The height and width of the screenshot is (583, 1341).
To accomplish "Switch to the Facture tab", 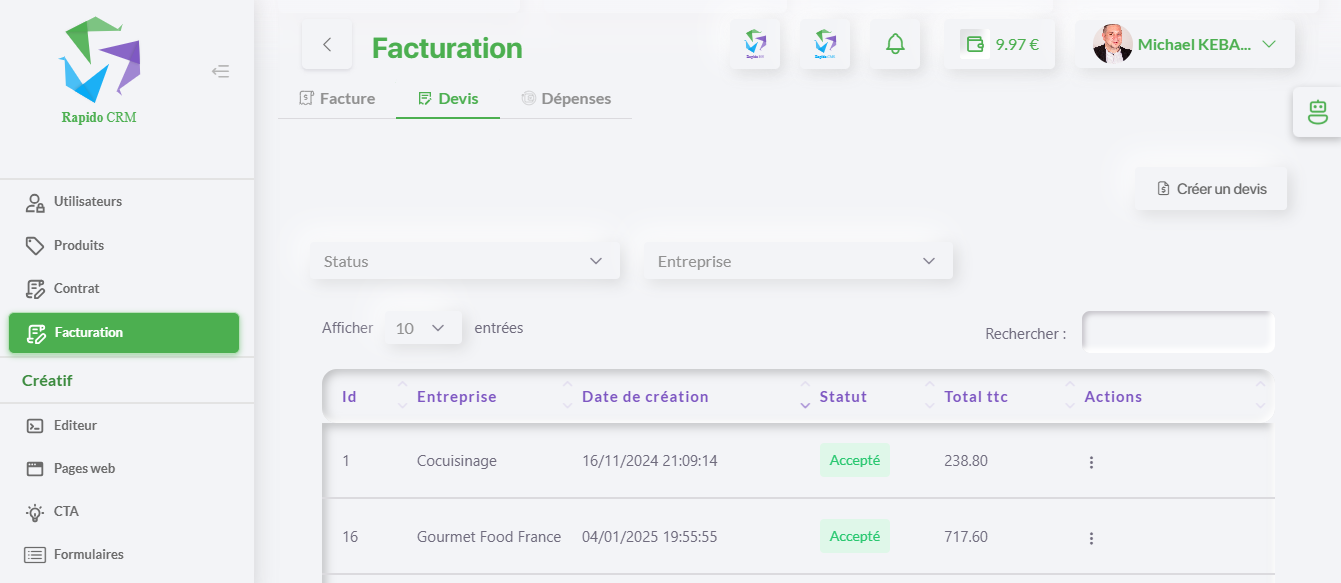I will tap(337, 99).
